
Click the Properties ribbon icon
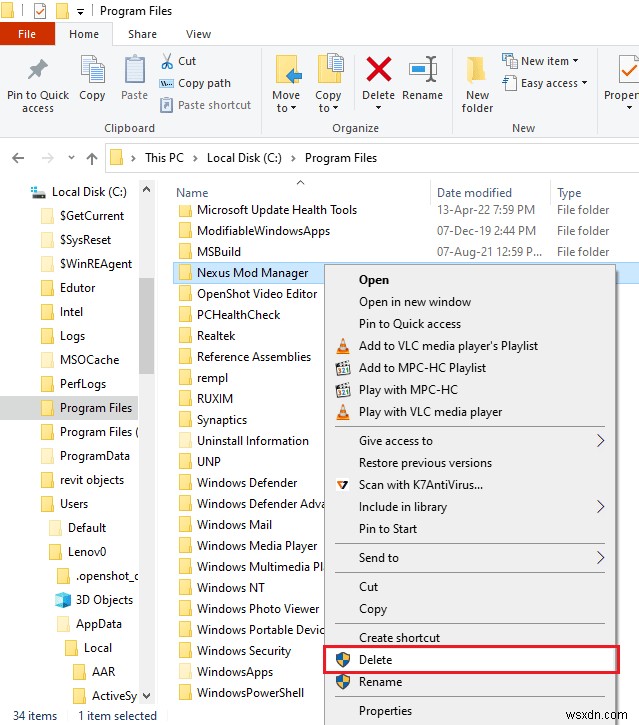point(628,69)
